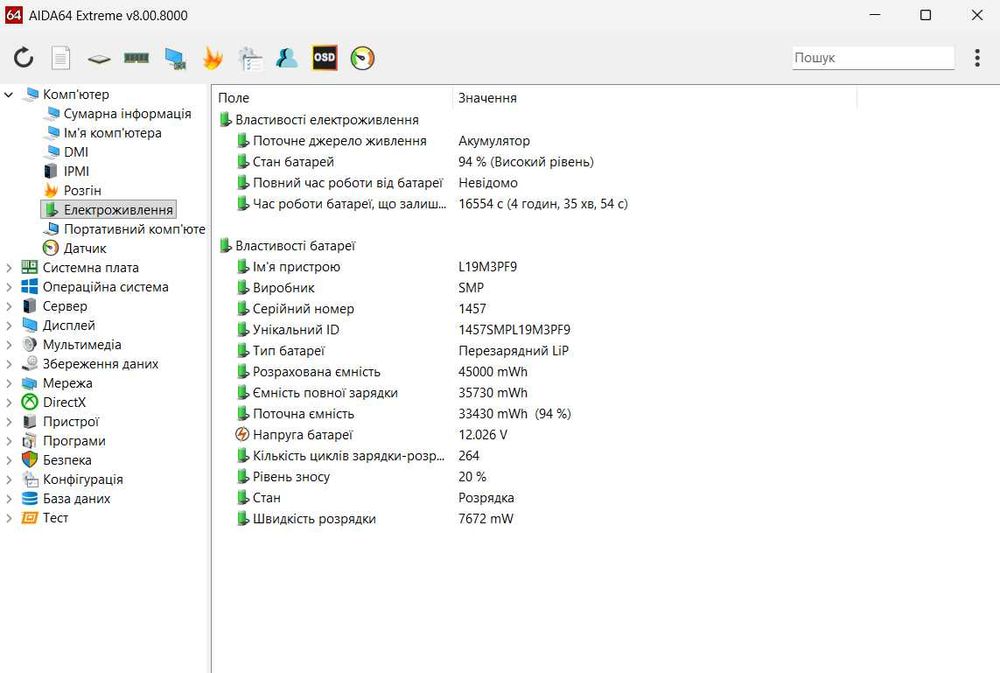Maximize the AIDA64 window
Viewport: 1000px width, 673px height.
point(925,15)
